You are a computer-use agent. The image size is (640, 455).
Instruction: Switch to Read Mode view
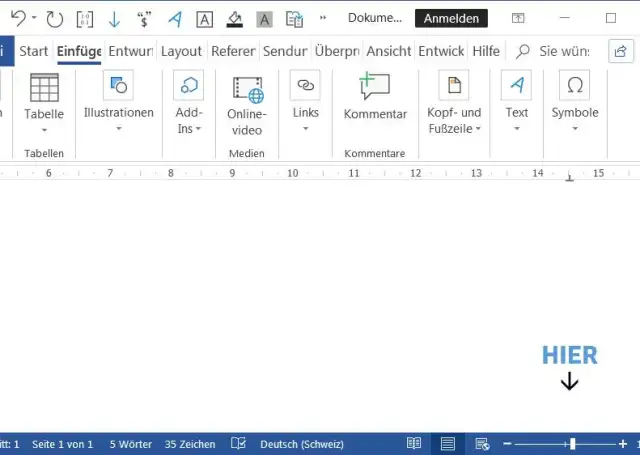tap(414, 444)
